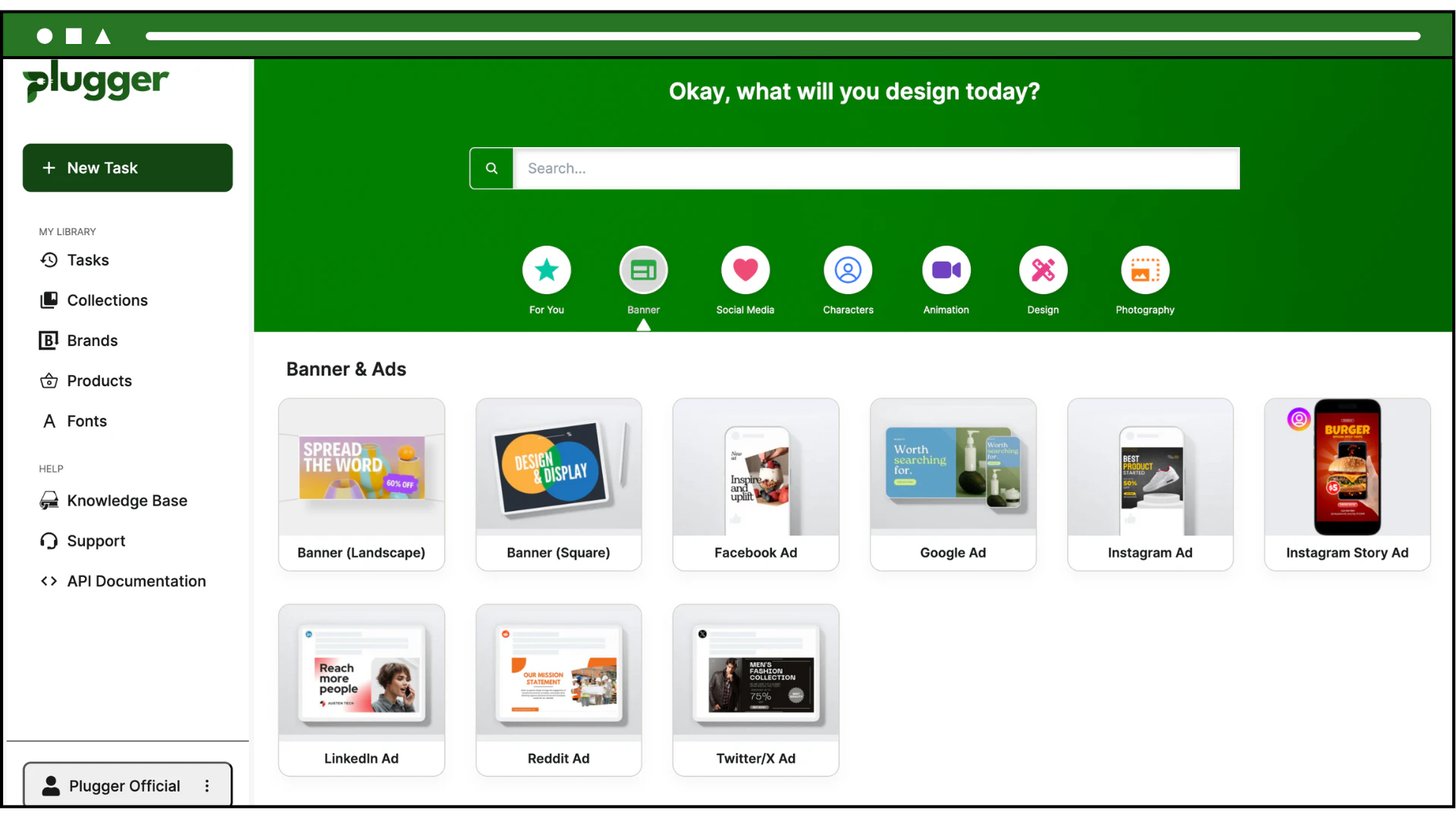The width and height of the screenshot is (1456, 819).
Task: Pick the Twitter/X Ad template
Action: pyautogui.click(x=755, y=689)
